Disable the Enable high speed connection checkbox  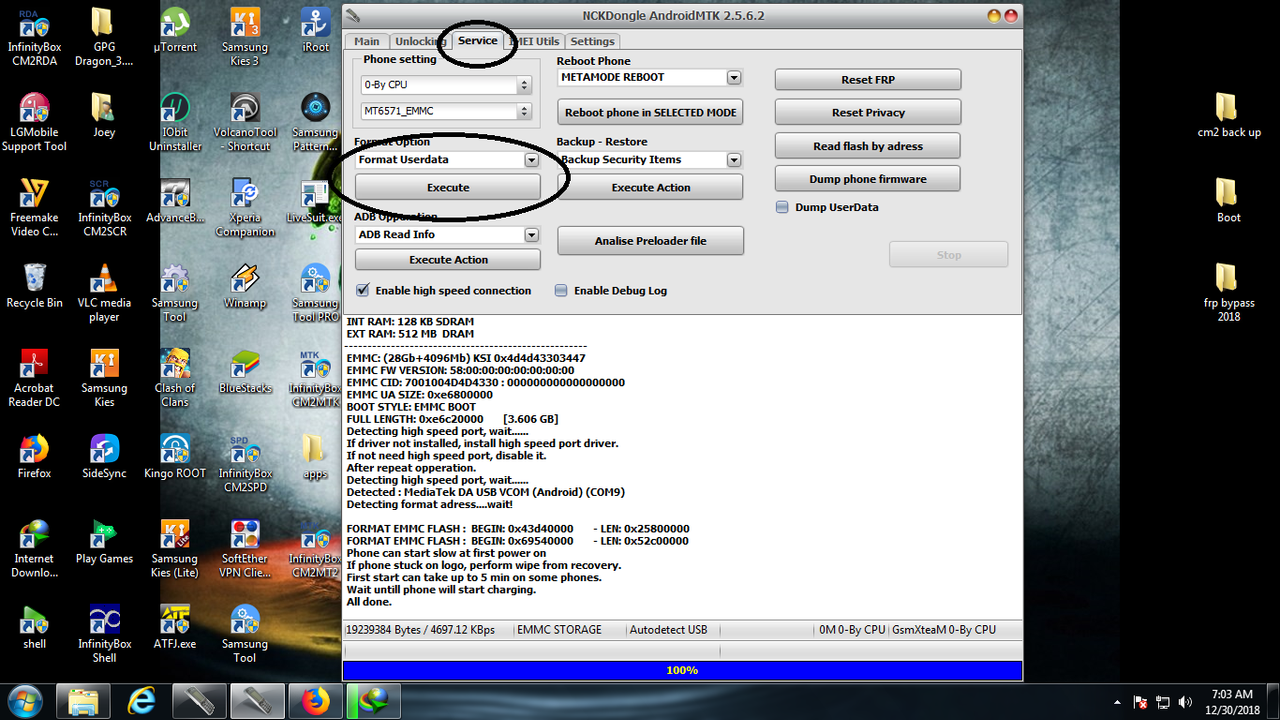coord(363,290)
